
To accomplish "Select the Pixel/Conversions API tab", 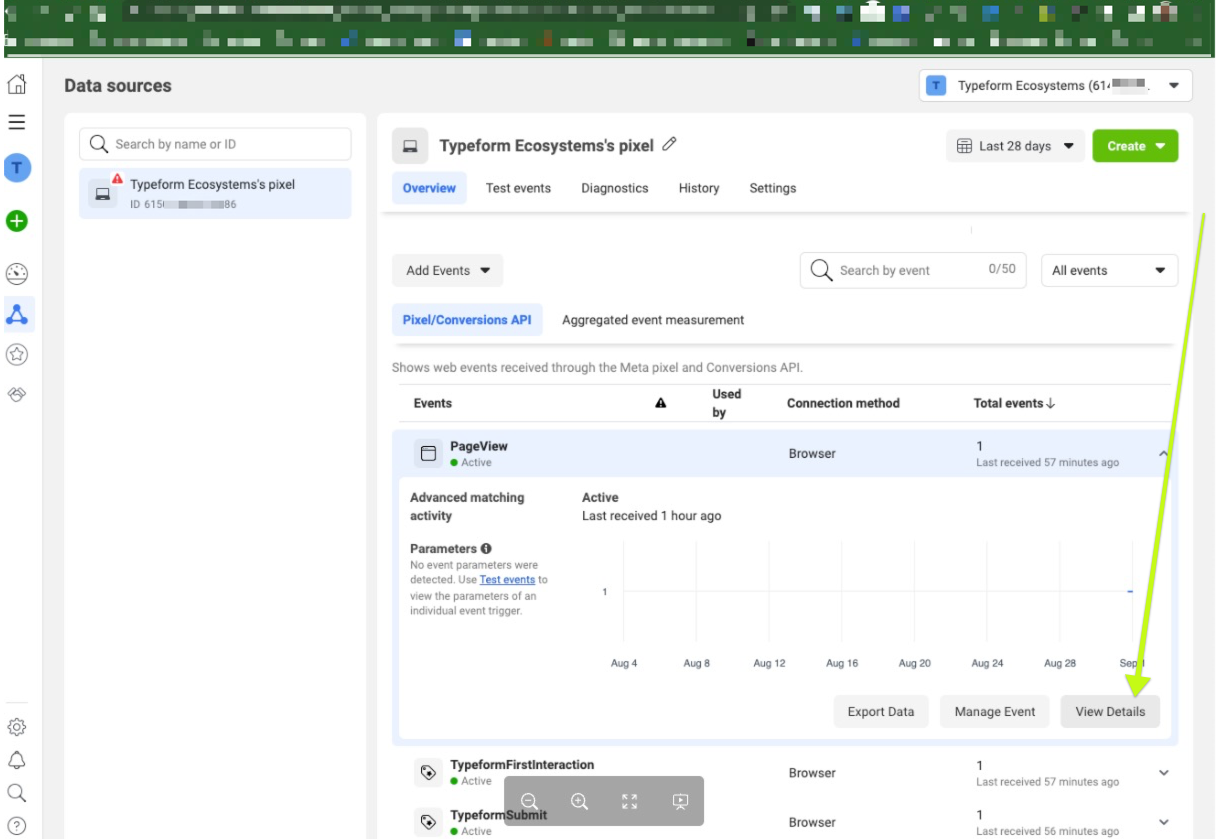I will (467, 320).
